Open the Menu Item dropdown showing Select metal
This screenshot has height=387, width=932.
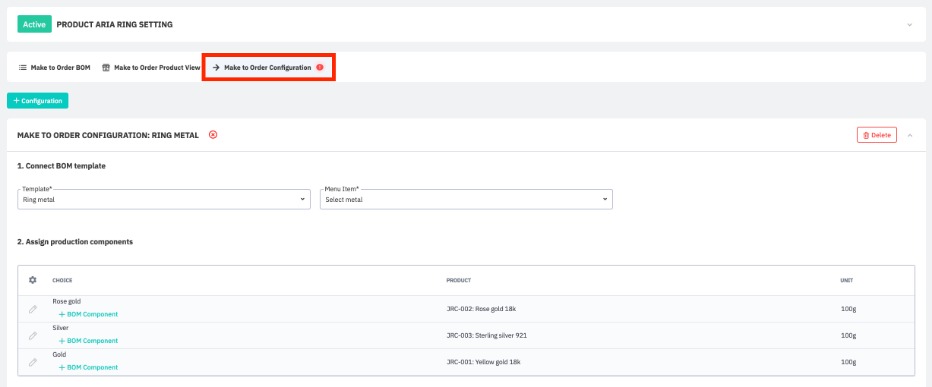point(466,200)
